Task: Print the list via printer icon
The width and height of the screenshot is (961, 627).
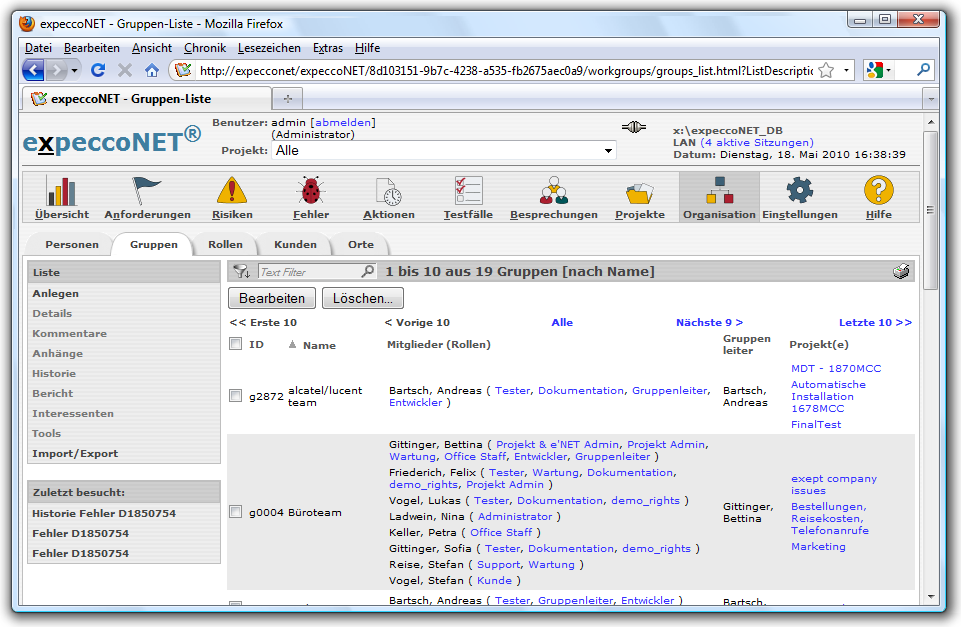Action: tap(901, 272)
